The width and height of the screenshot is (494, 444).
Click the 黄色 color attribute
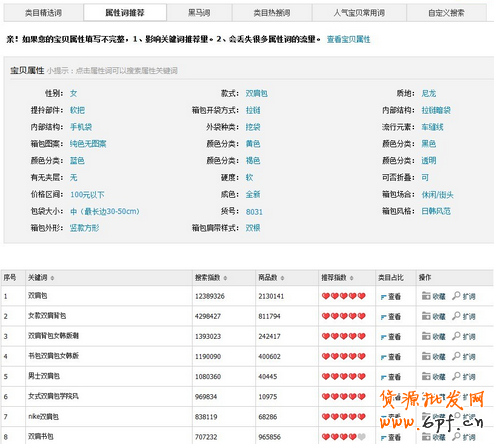253,144
